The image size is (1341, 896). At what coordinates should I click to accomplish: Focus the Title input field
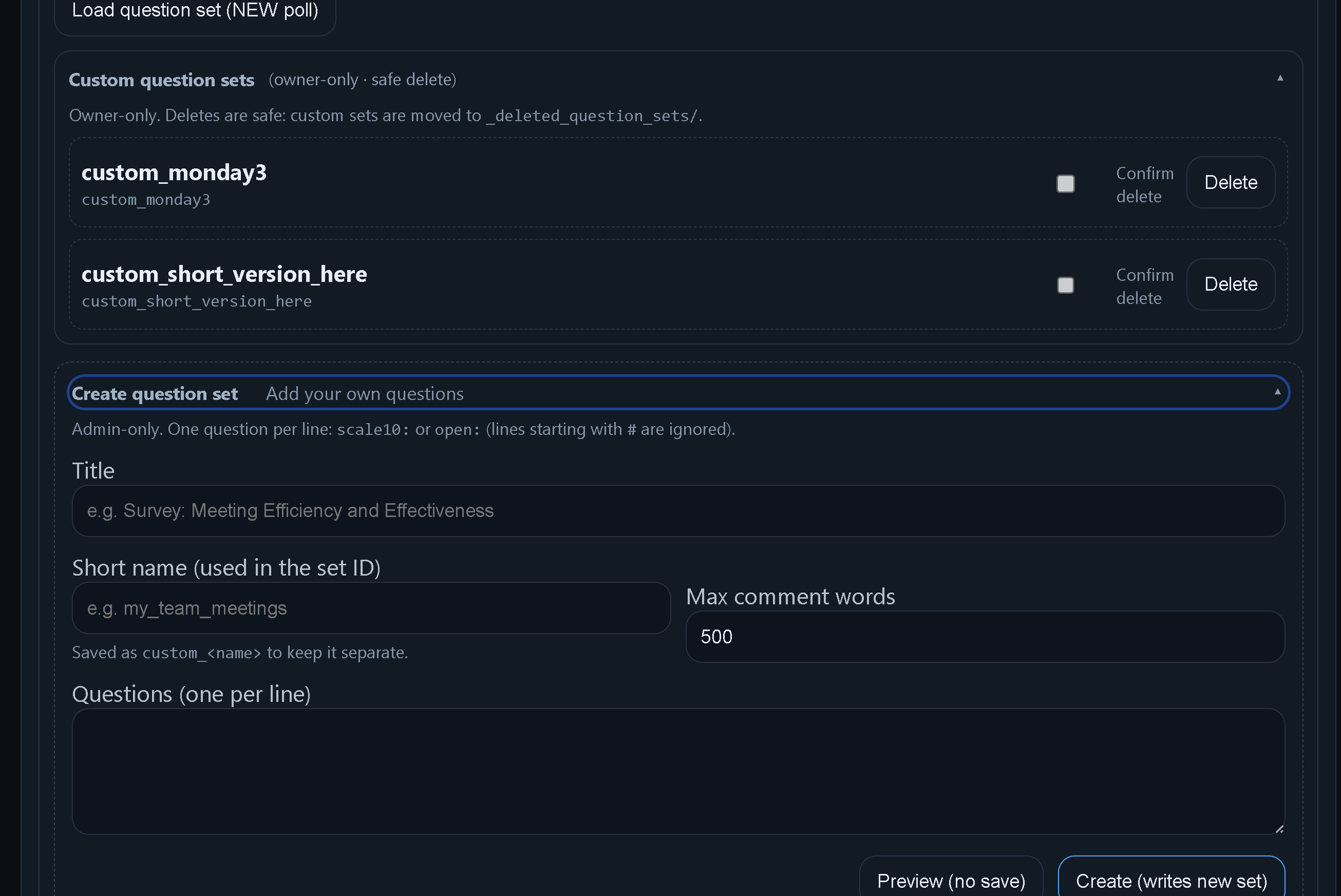pyautogui.click(x=678, y=511)
